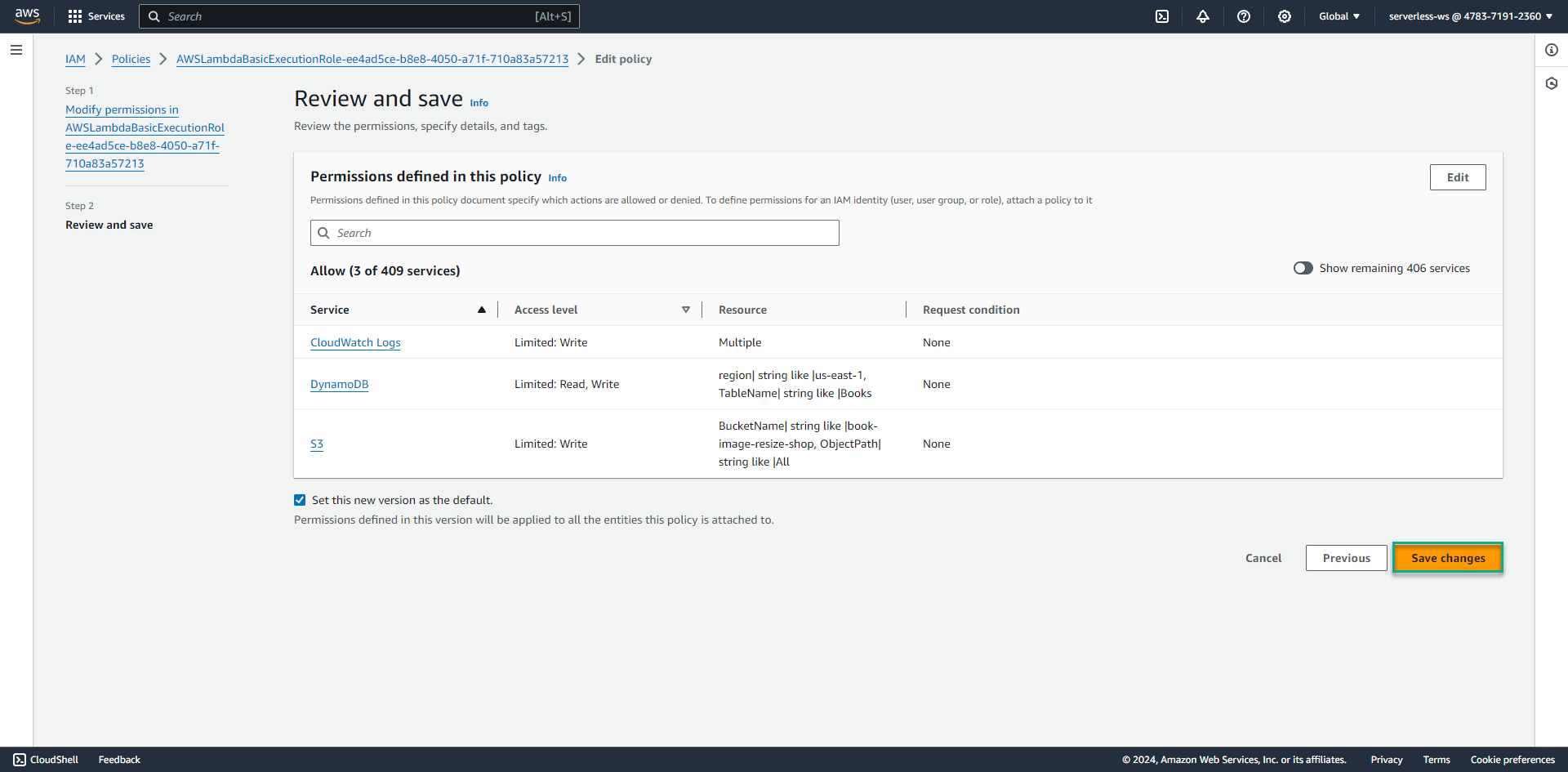Open DynamoDB service link
1568x772 pixels.
click(x=339, y=384)
